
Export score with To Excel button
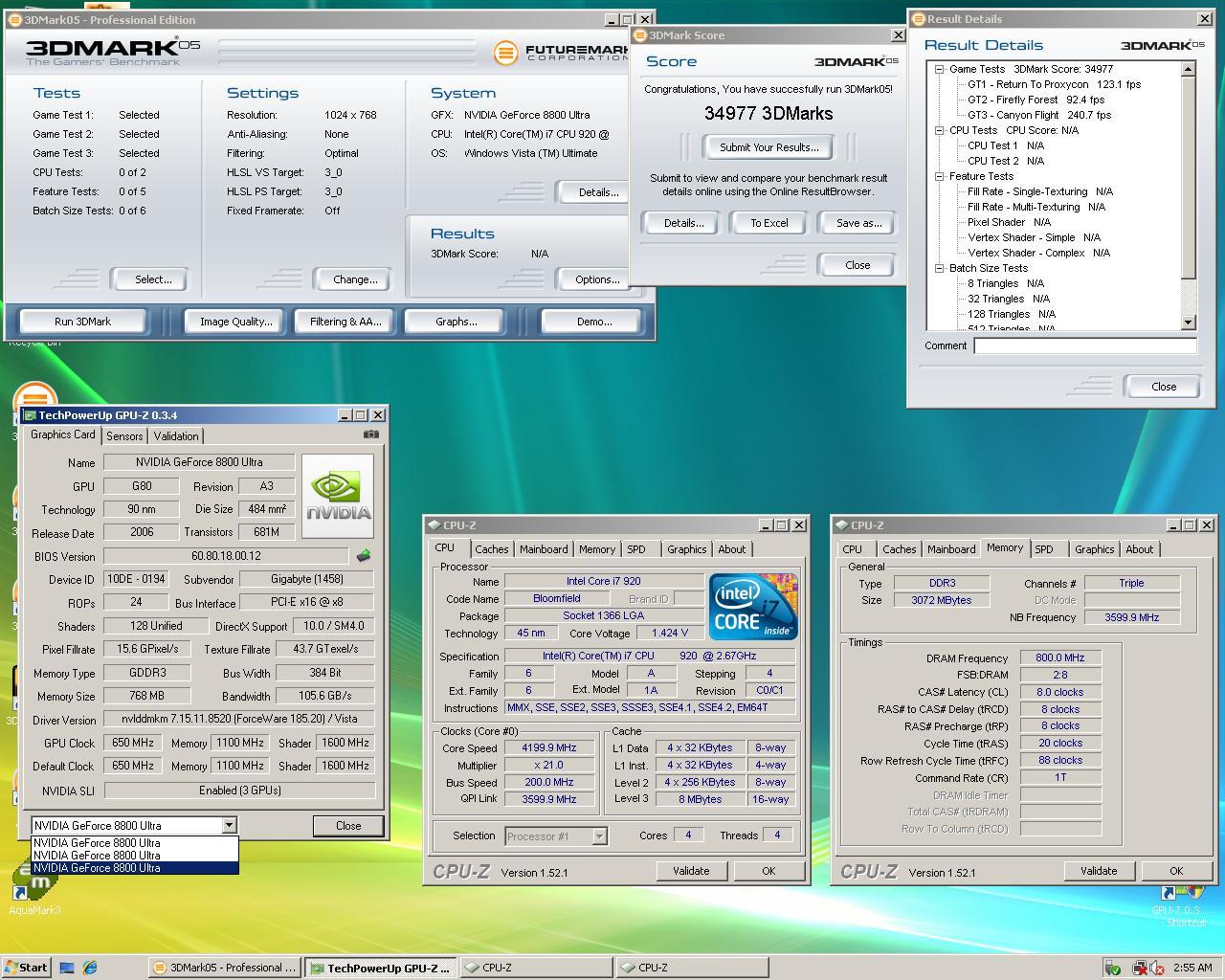(x=769, y=223)
